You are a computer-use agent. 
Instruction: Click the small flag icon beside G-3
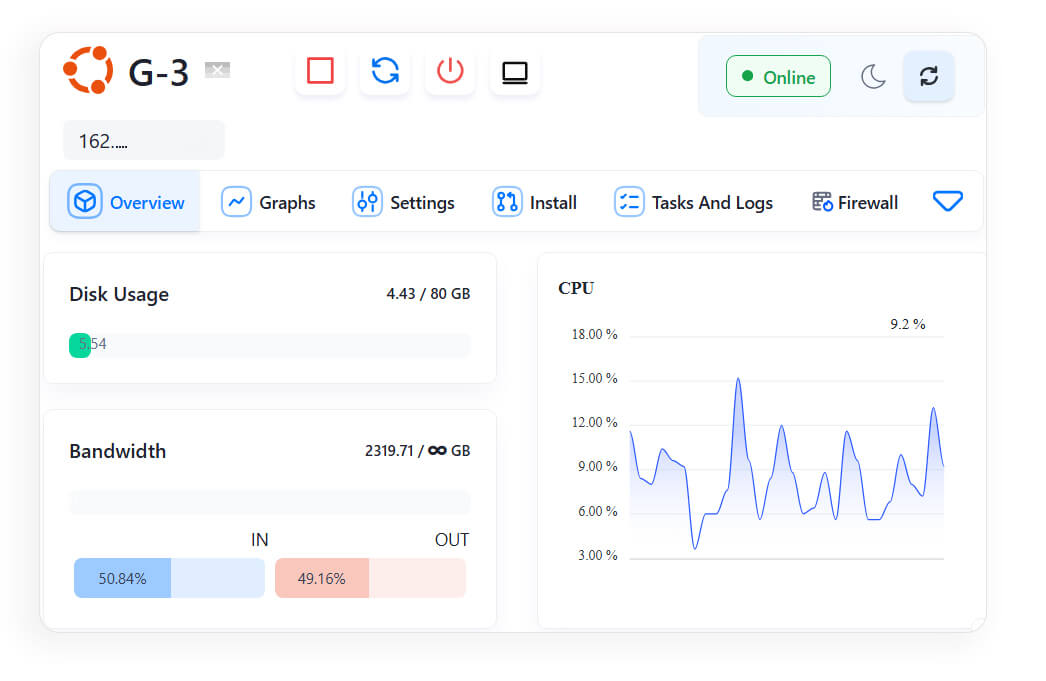[x=217, y=70]
